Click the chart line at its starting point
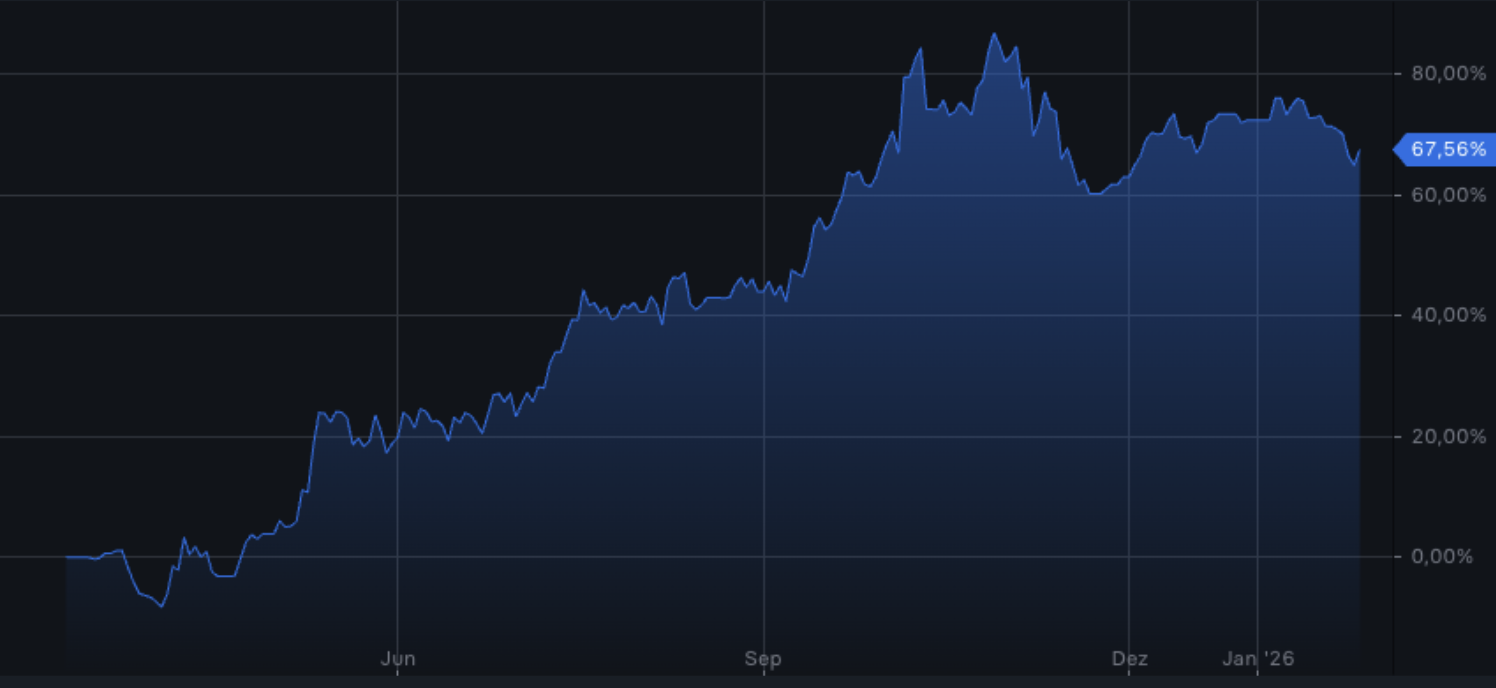The width and height of the screenshot is (1496, 688). pos(70,557)
